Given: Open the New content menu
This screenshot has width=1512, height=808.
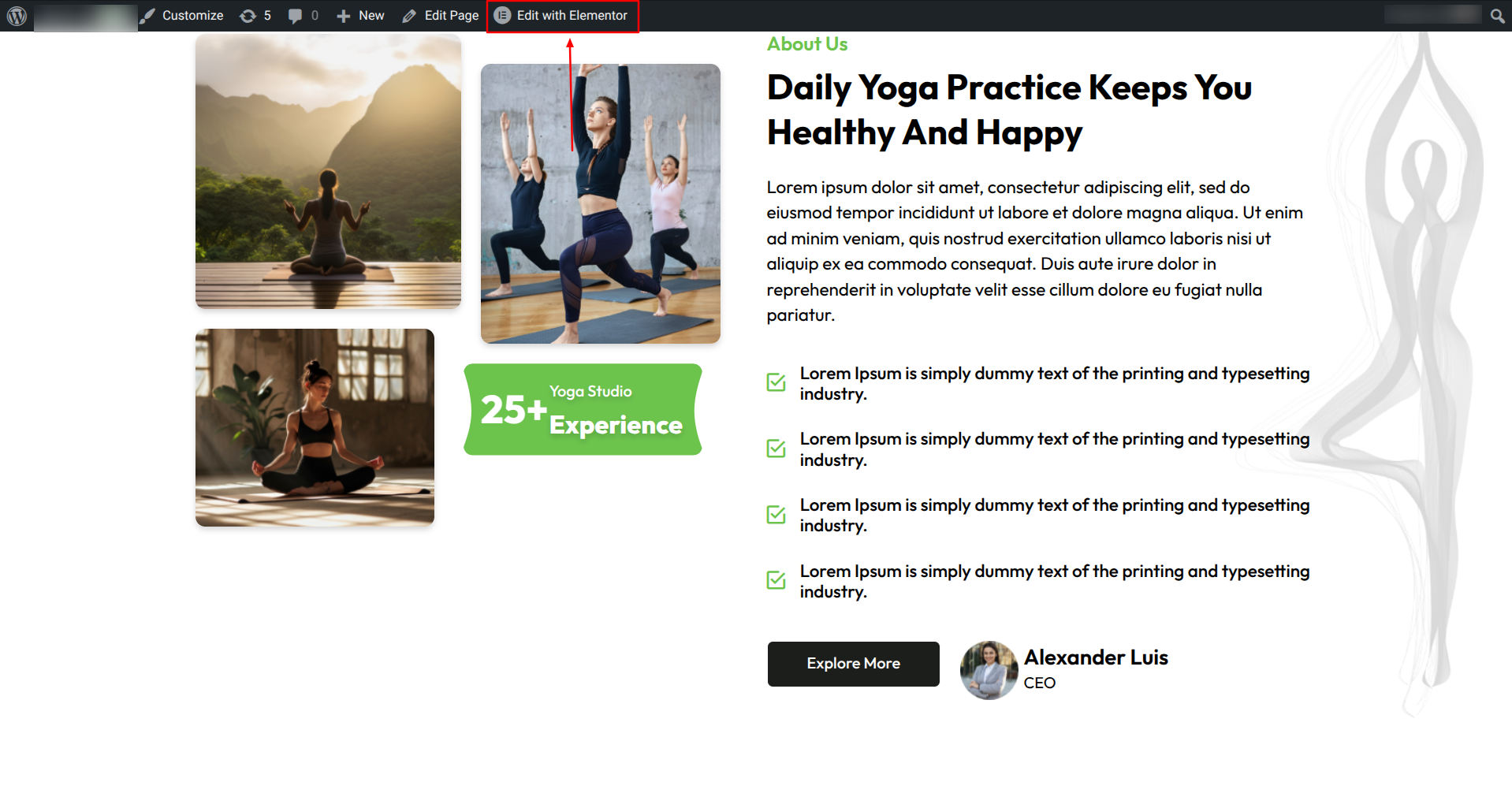Looking at the screenshot, I should (360, 16).
